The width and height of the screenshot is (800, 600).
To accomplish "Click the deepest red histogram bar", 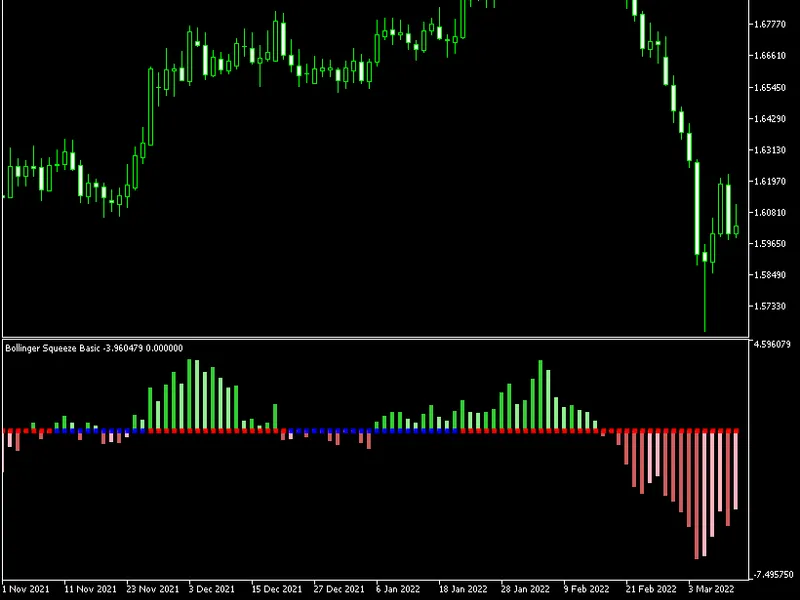I will click(697, 495).
